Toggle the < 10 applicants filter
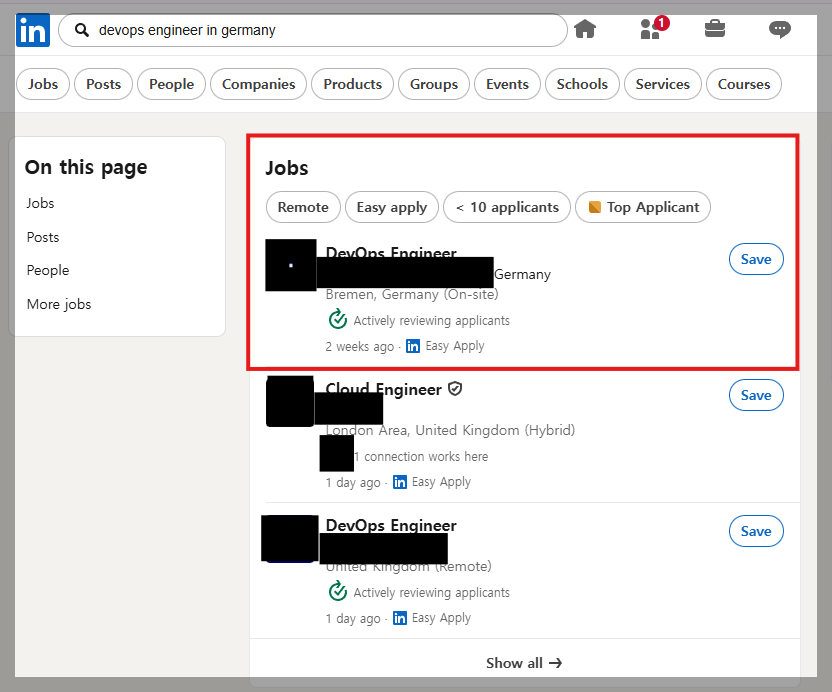Screen dimensions: 832x692 coord(507,207)
